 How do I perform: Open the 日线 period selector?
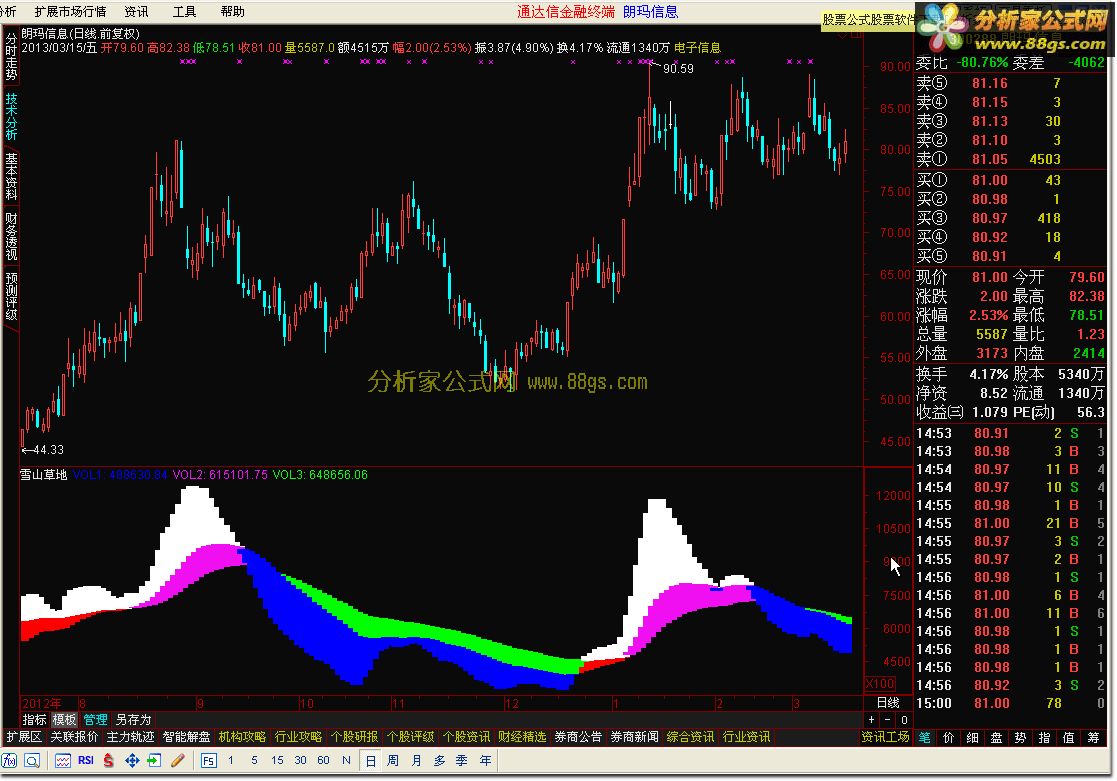(x=888, y=703)
